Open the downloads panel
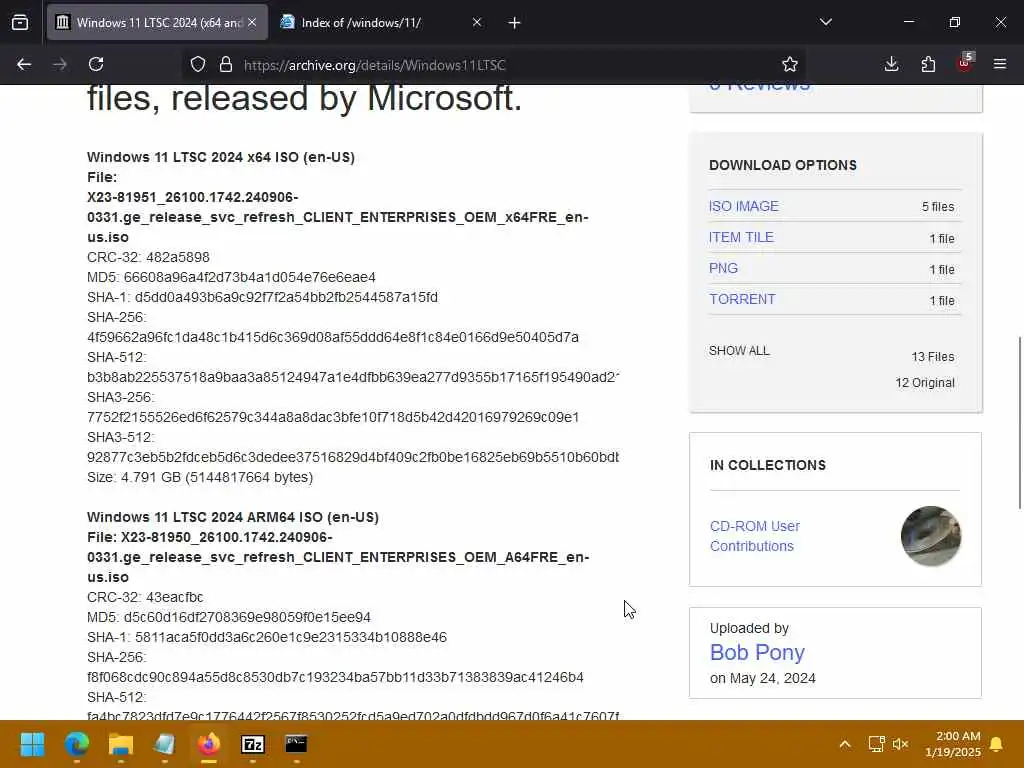This screenshot has height=768, width=1024. coord(891,64)
